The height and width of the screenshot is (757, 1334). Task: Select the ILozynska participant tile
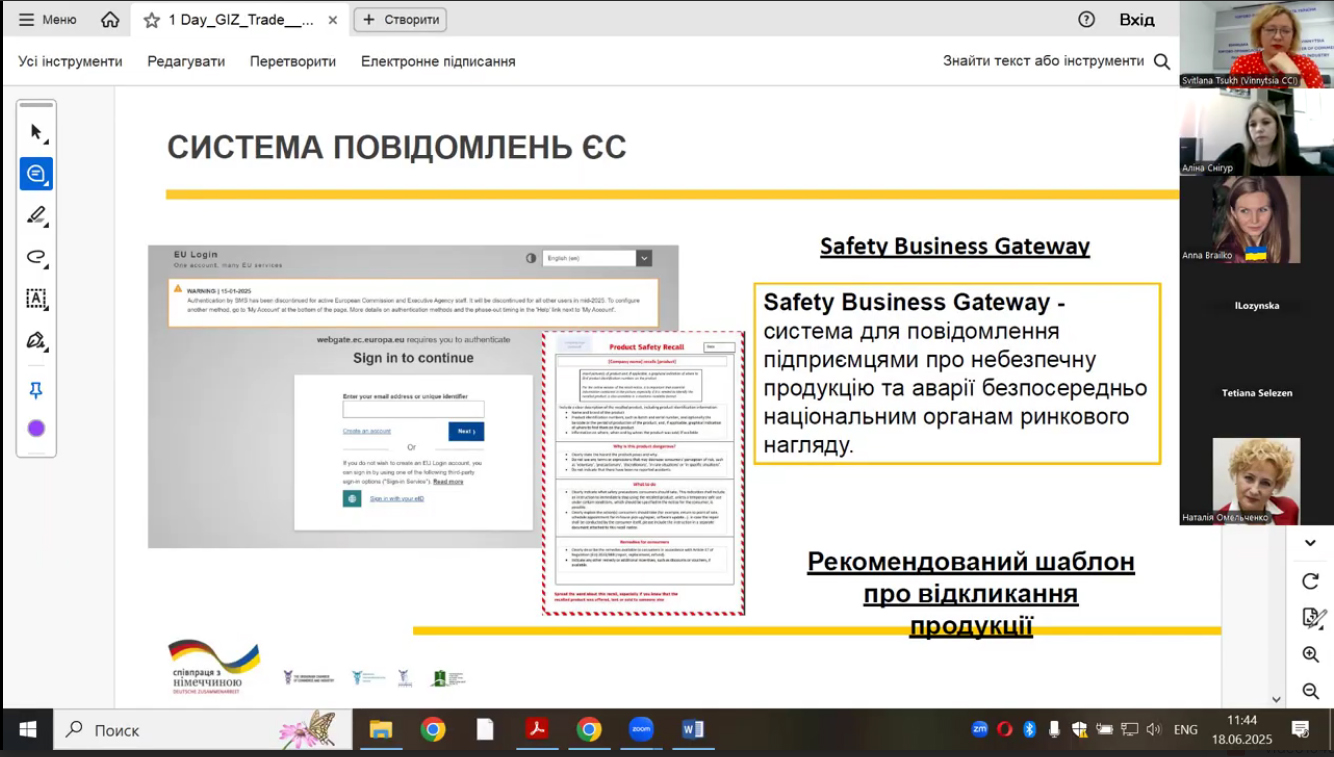coord(1257,306)
